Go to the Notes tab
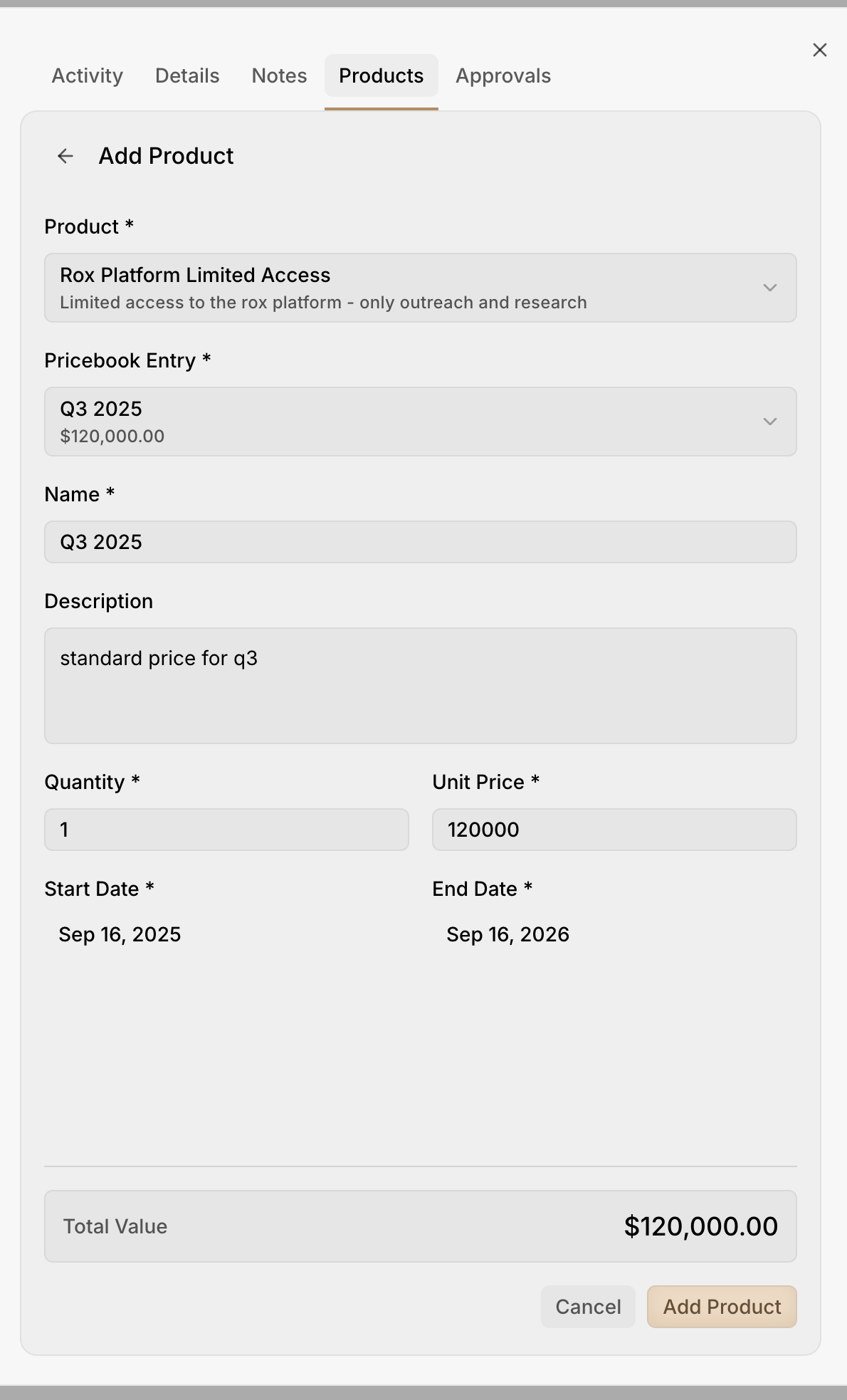This screenshot has height=1400, width=847. (x=279, y=75)
